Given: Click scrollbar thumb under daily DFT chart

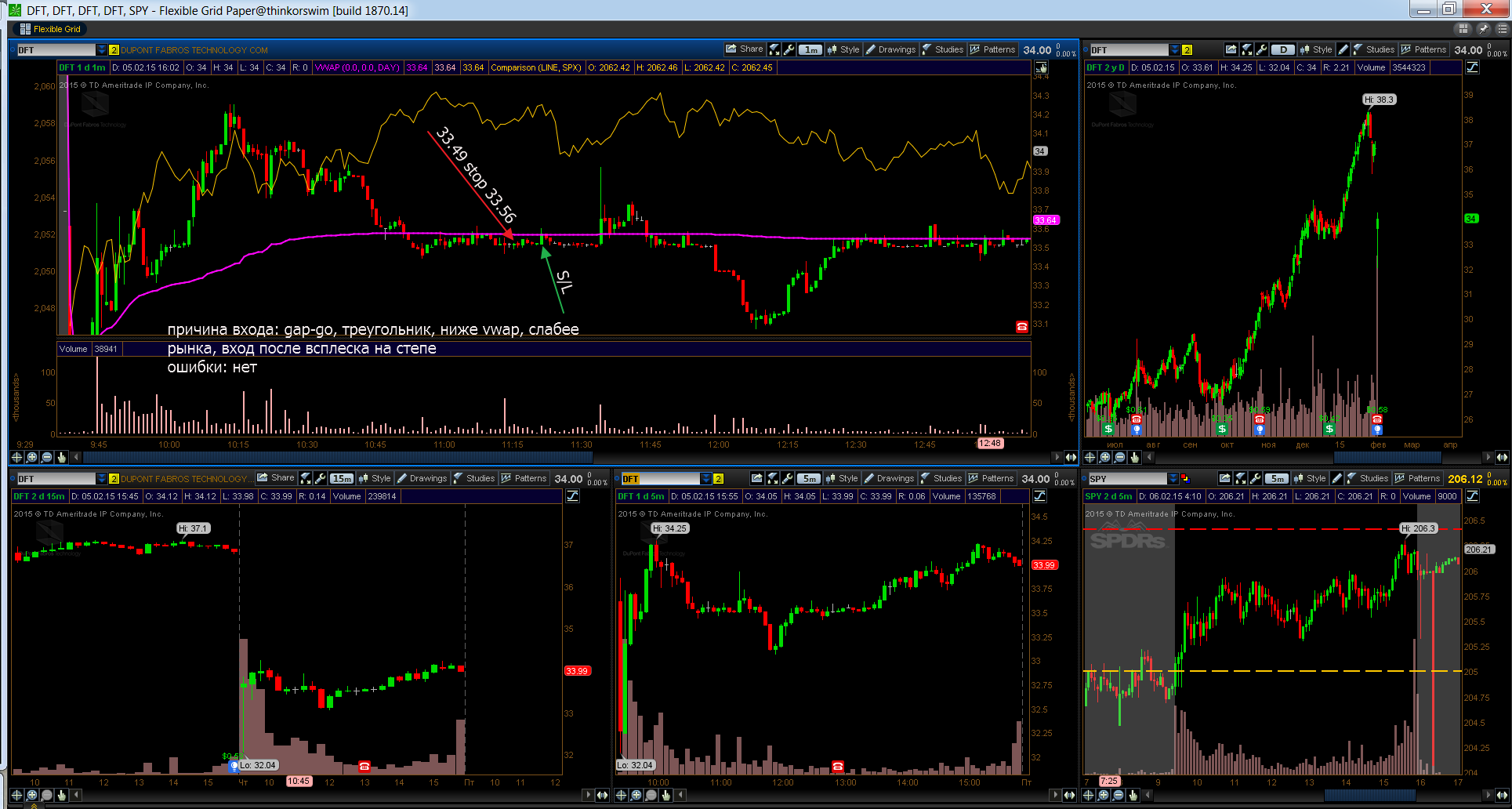Looking at the screenshot, I should click(1387, 457).
